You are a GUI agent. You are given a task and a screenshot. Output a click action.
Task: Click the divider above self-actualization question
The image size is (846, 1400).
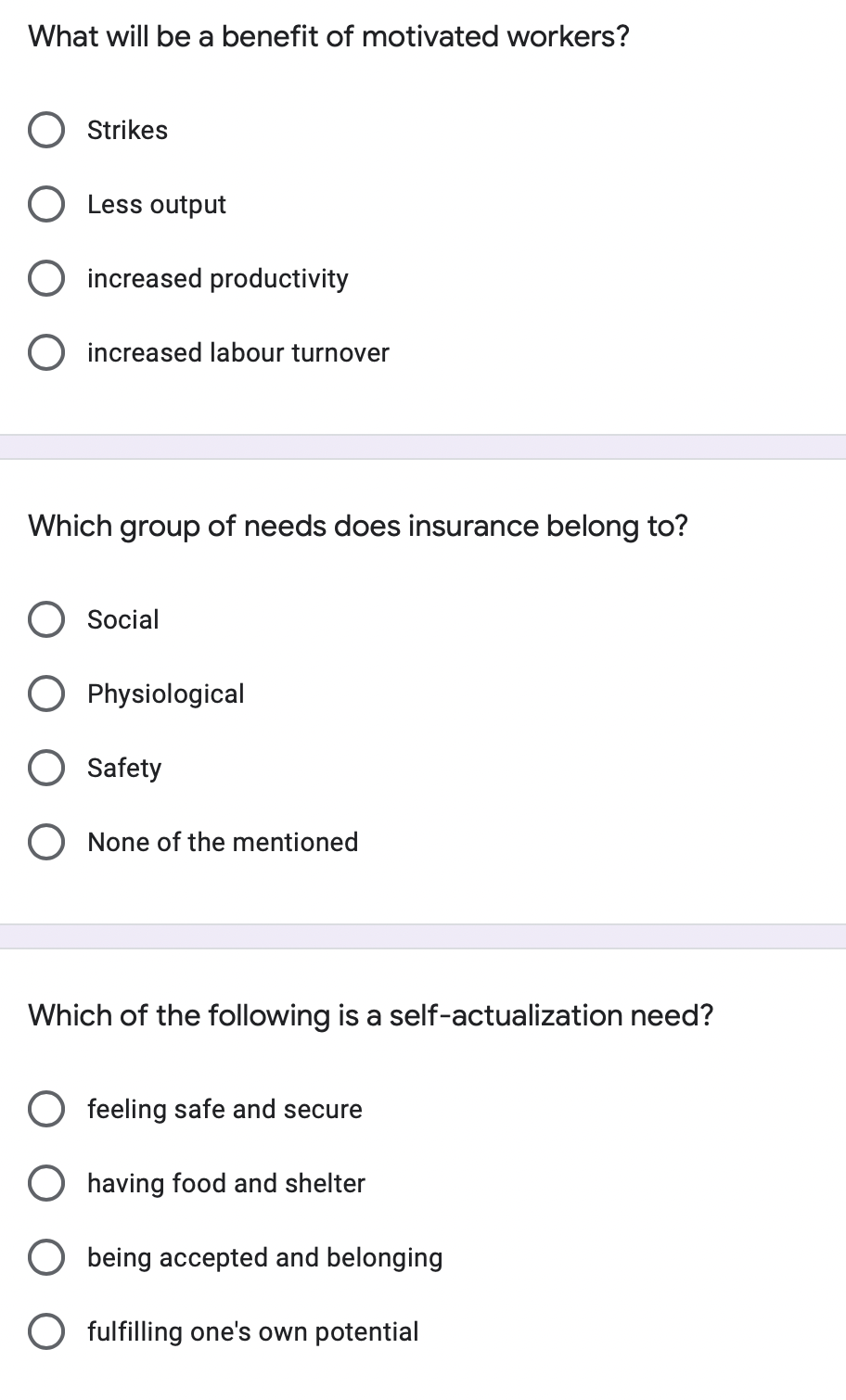(423, 936)
